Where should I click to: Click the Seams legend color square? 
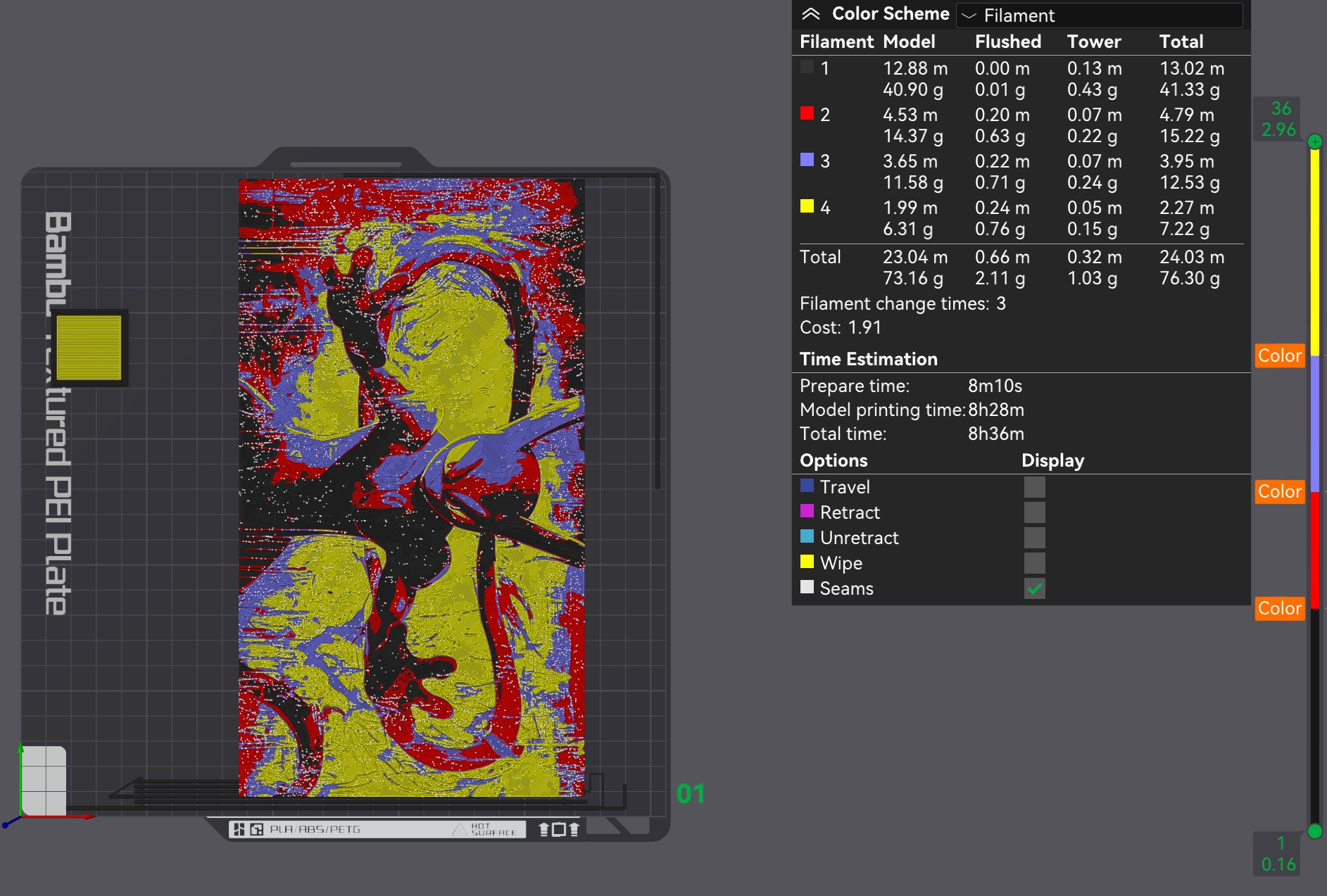point(807,587)
